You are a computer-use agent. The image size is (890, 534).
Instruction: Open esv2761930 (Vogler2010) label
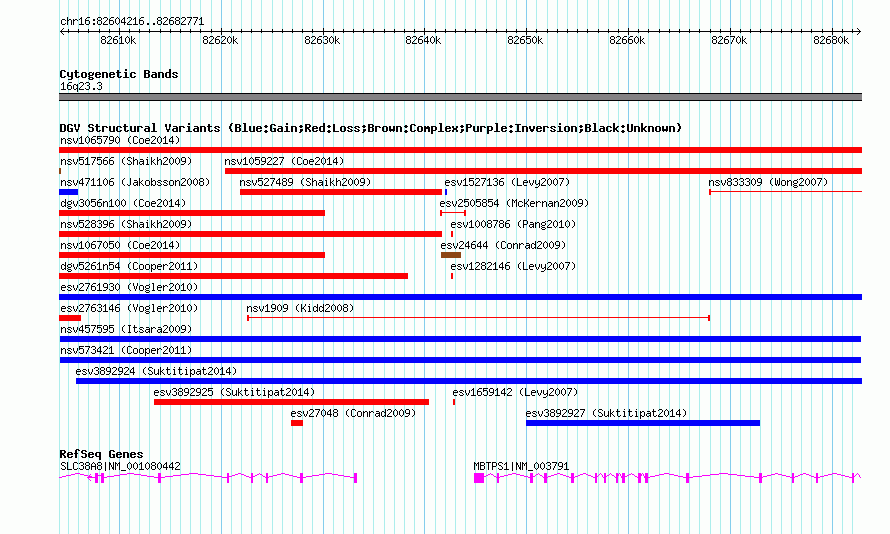pos(129,287)
